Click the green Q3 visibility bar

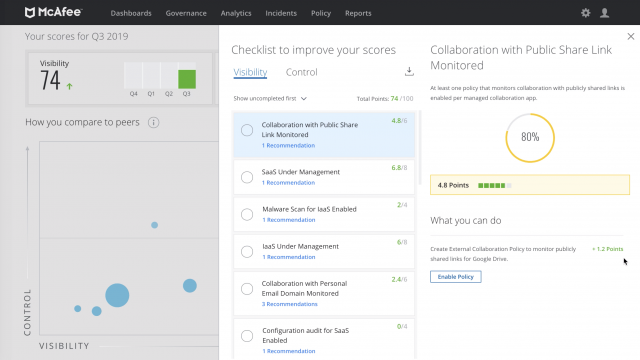[x=187, y=79]
